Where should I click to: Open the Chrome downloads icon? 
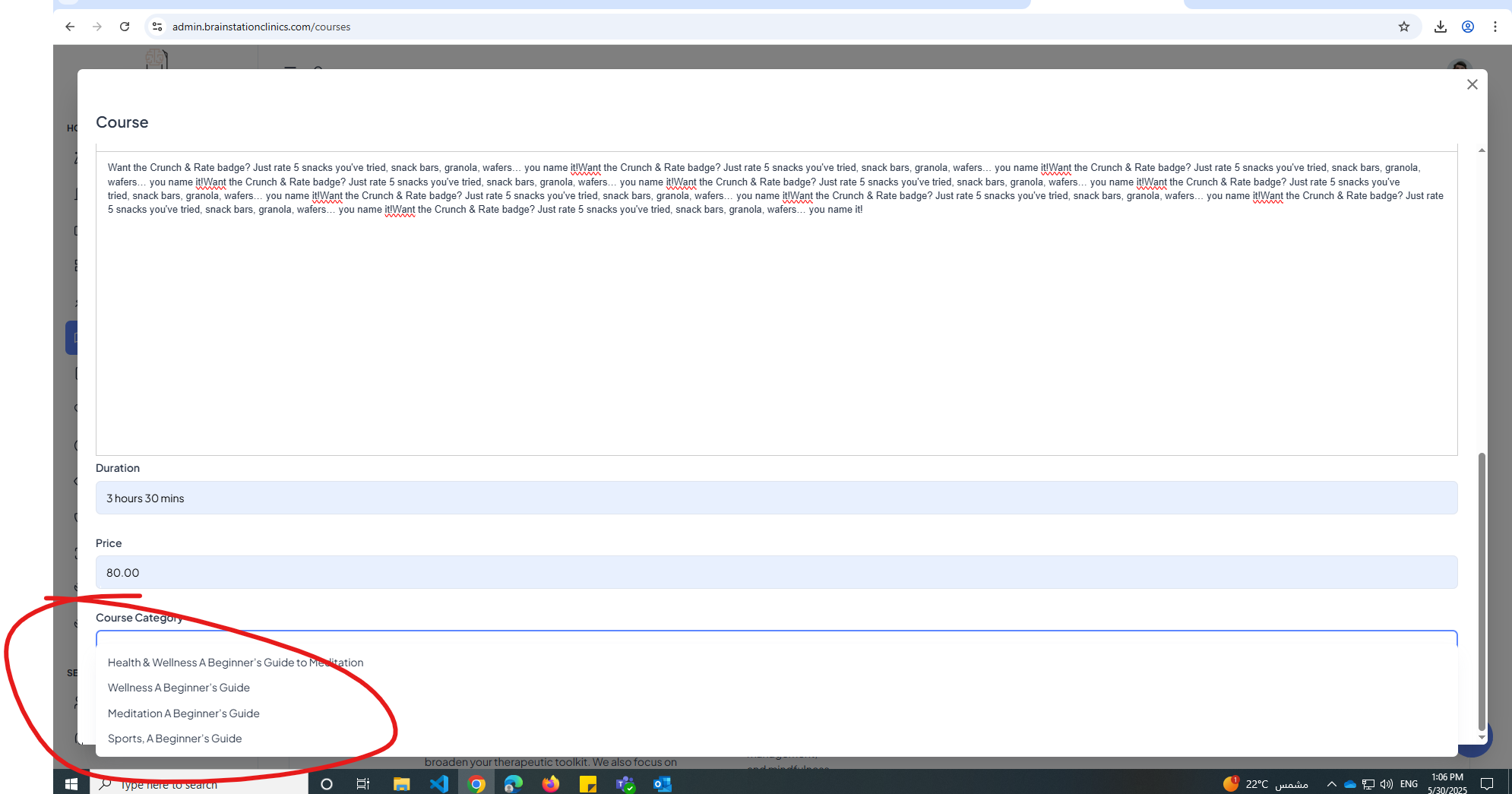1440,27
